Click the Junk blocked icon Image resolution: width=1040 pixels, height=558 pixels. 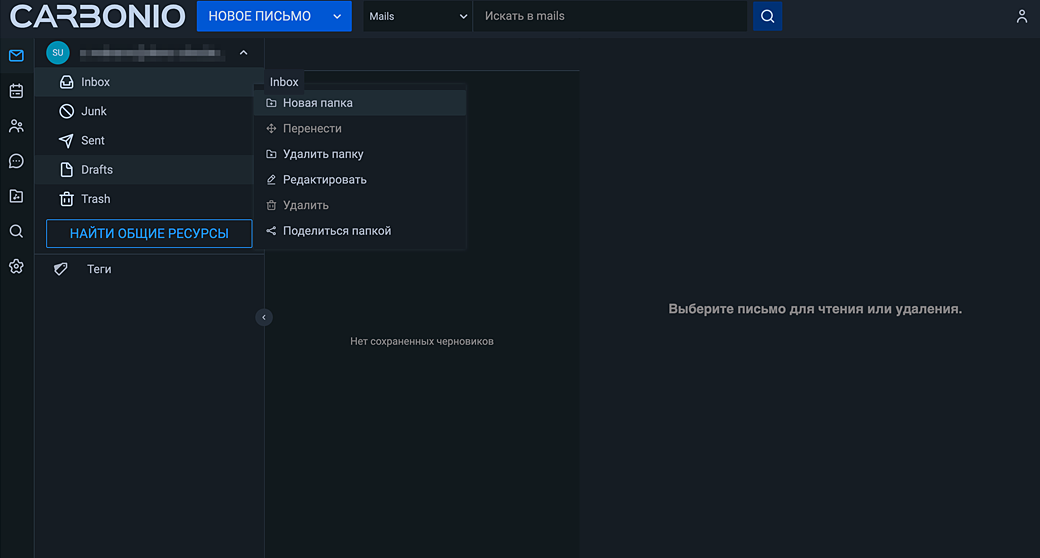(66, 111)
